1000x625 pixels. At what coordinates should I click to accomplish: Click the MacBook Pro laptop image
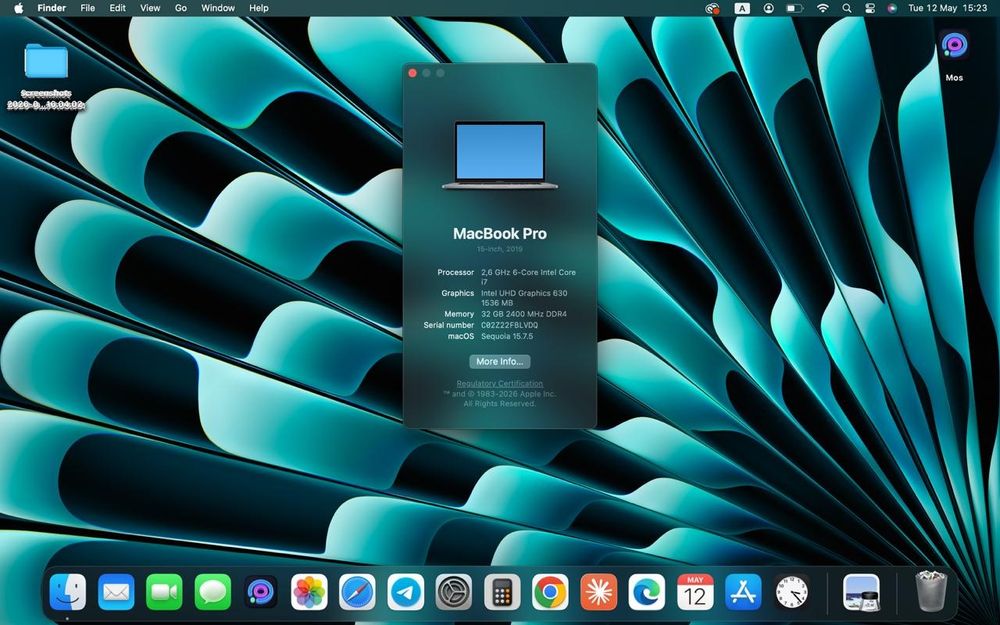coord(500,155)
